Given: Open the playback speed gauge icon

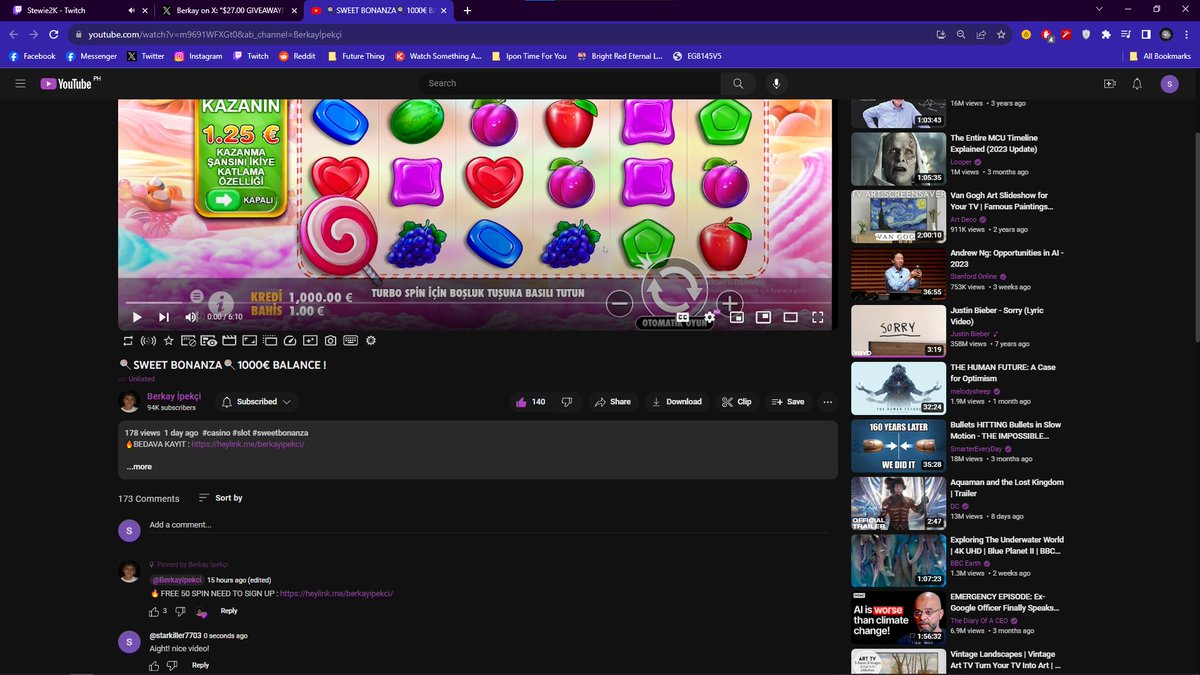Looking at the screenshot, I should (290, 341).
